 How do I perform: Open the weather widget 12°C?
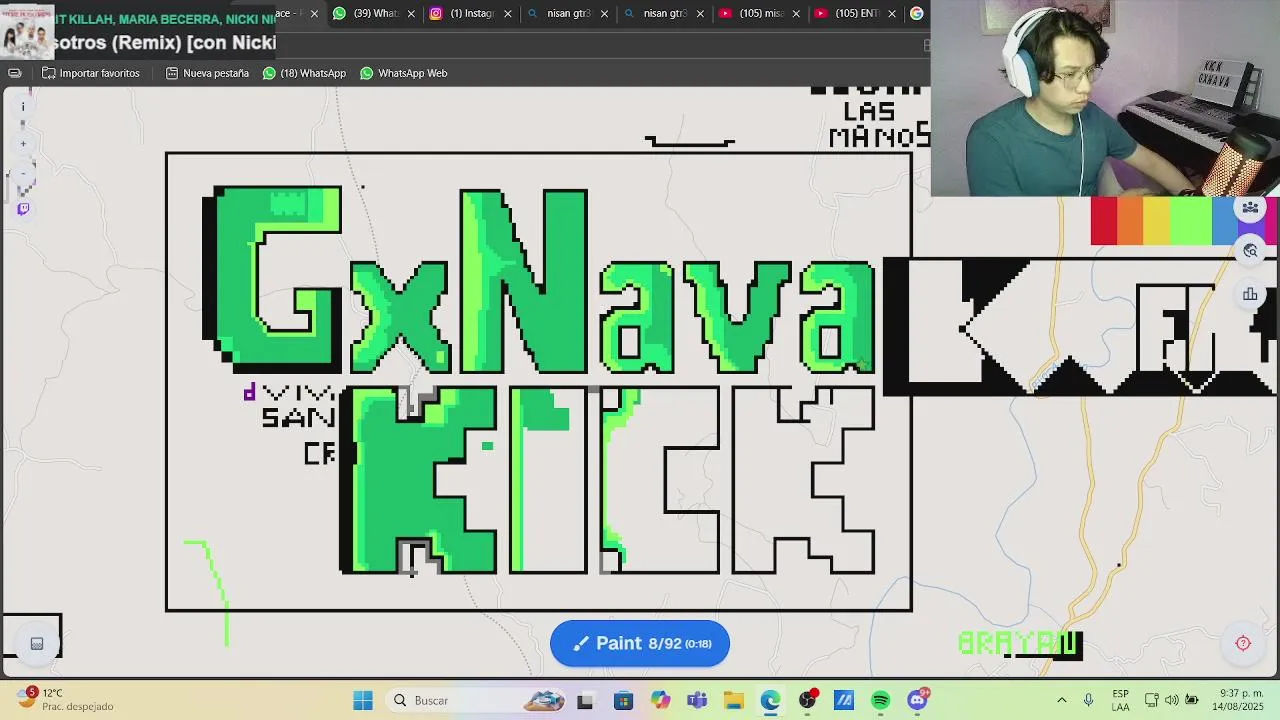click(66, 700)
